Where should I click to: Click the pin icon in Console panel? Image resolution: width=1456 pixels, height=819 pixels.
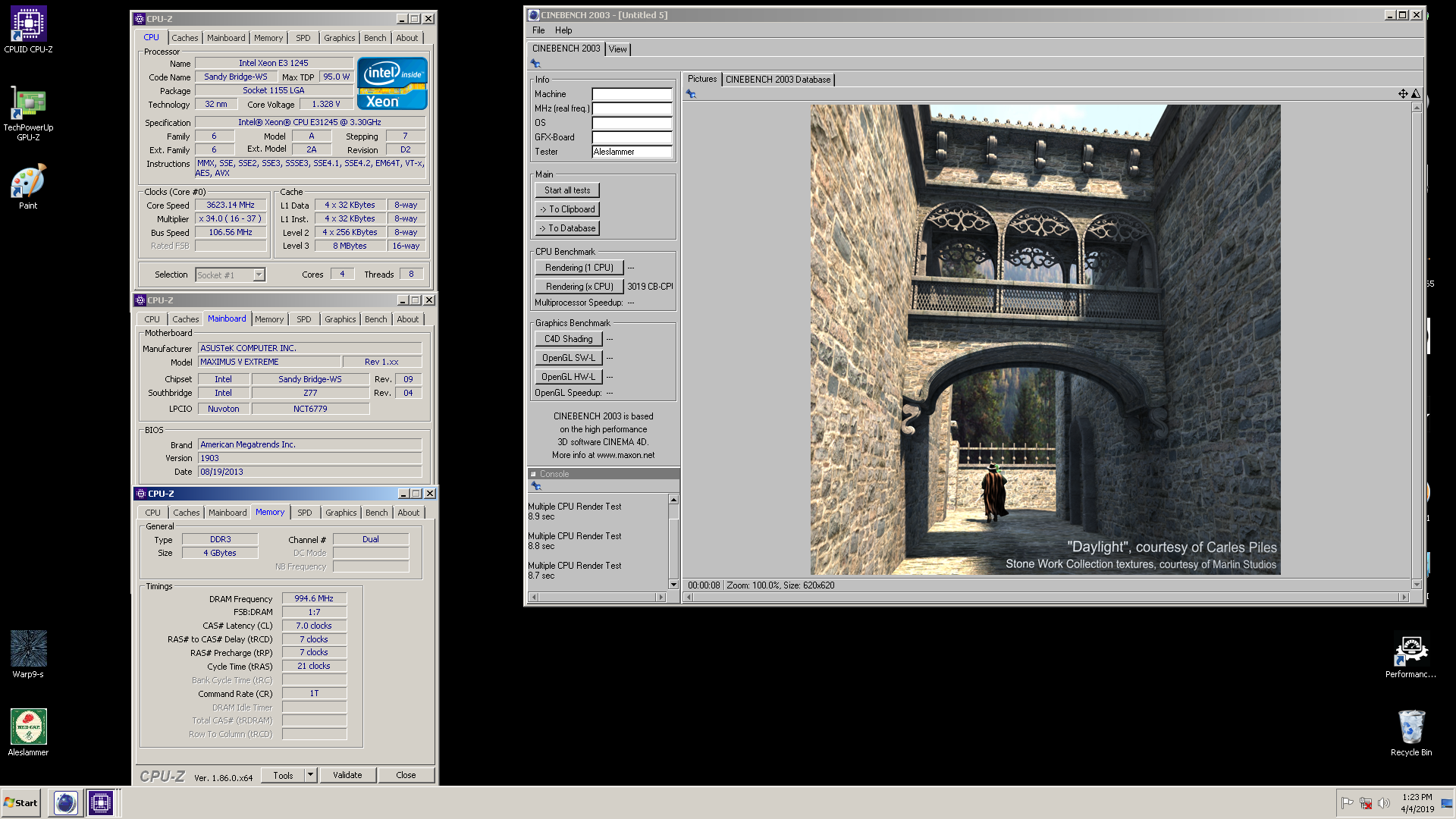click(536, 486)
